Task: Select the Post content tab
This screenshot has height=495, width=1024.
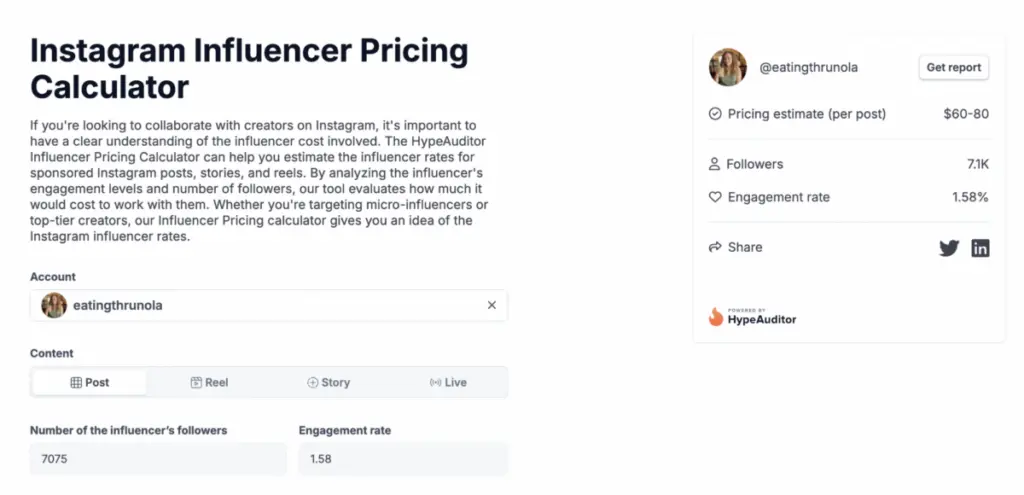Action: (90, 382)
